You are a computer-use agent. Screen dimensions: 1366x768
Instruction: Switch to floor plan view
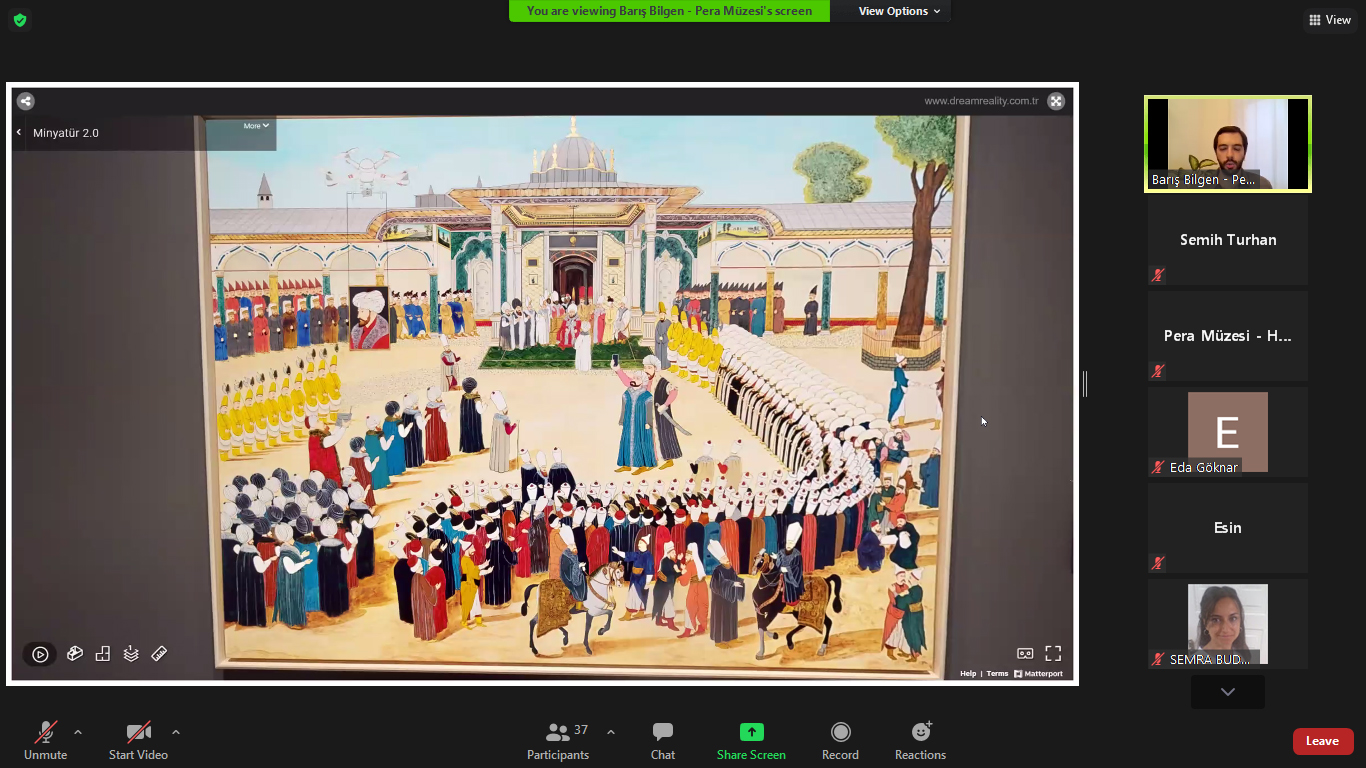(102, 654)
